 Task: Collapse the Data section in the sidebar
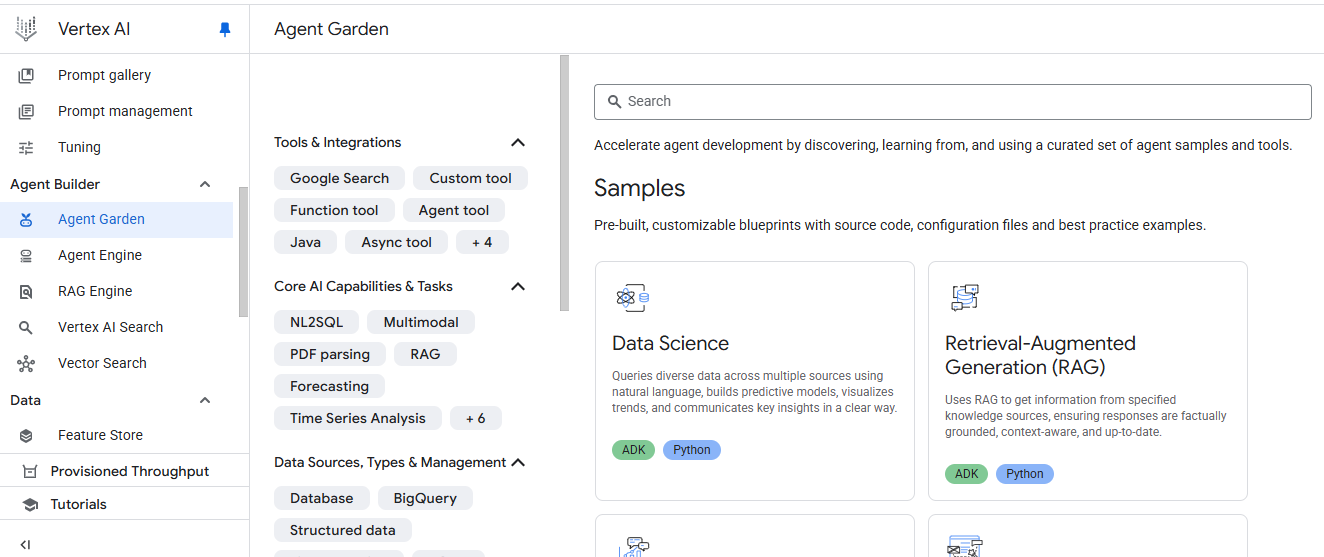[205, 400]
